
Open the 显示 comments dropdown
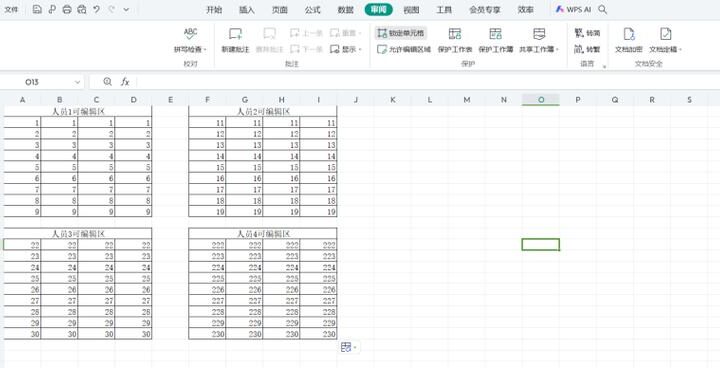(x=346, y=49)
